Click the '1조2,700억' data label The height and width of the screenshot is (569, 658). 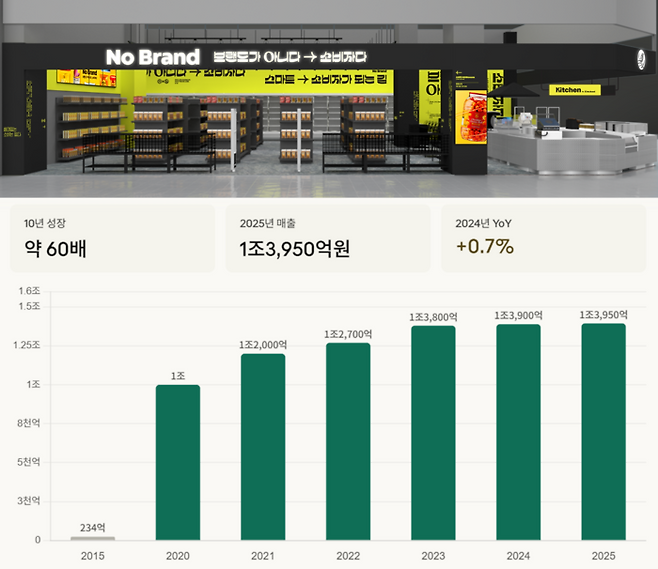pos(348,334)
